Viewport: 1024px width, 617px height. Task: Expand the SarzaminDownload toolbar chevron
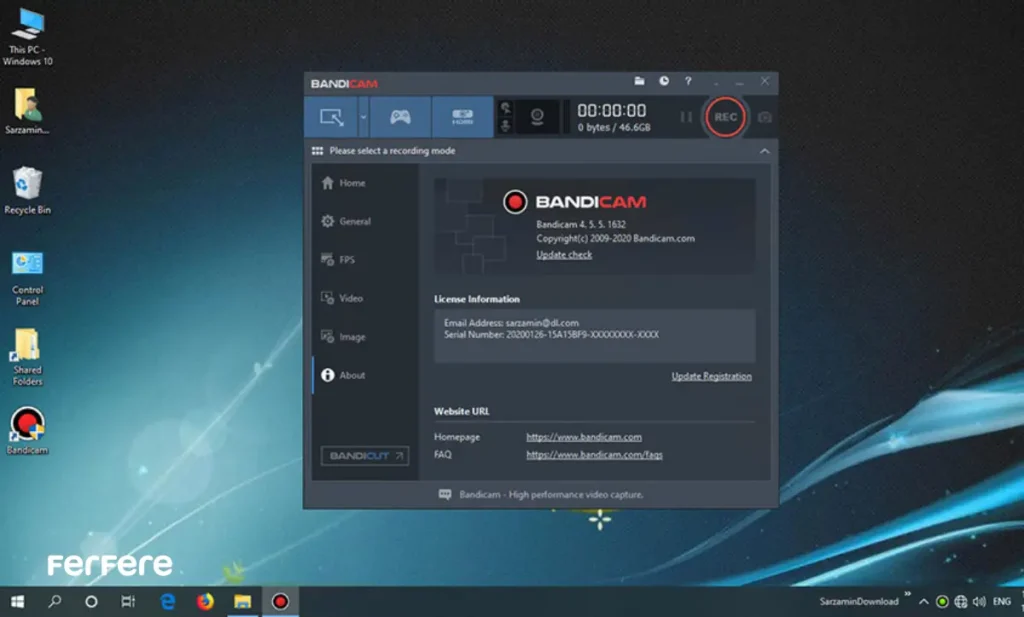click(908, 595)
